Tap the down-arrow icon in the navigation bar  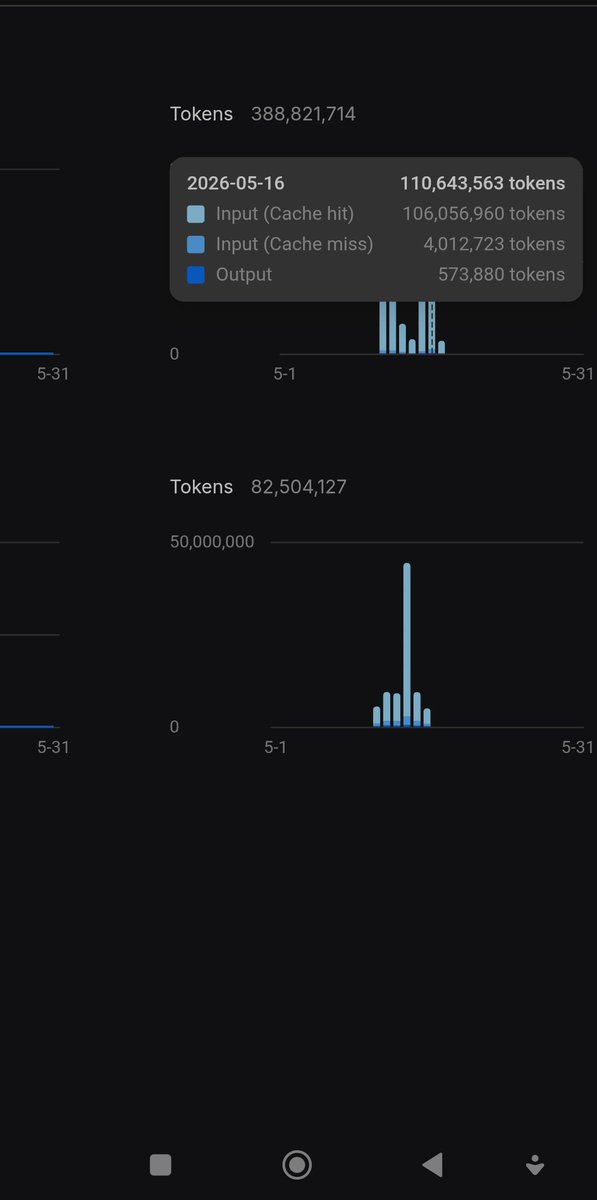[535, 1164]
